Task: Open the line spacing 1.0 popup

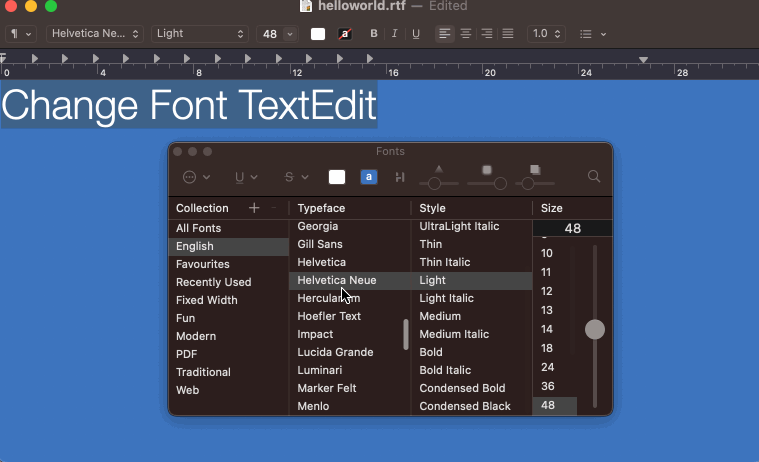Action: (x=546, y=34)
